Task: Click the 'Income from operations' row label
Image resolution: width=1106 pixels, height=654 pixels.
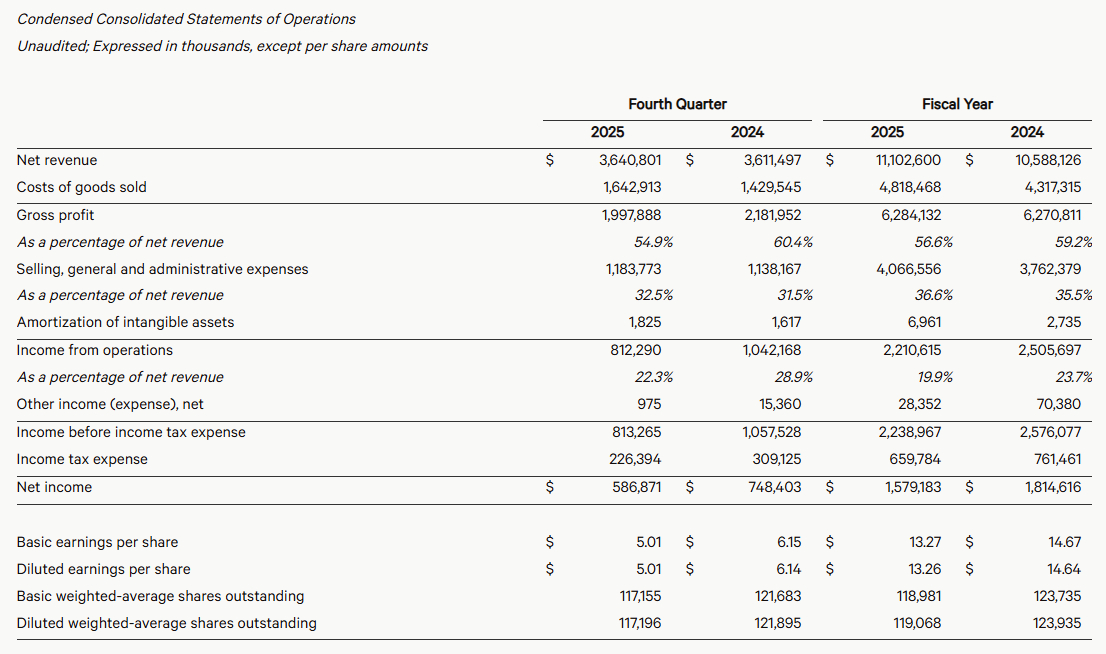Action: click(x=94, y=350)
